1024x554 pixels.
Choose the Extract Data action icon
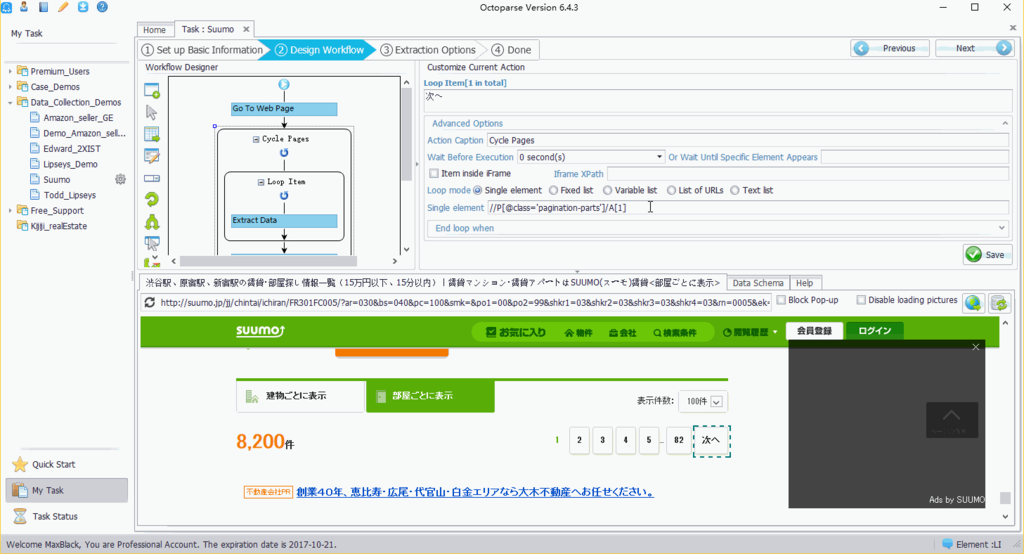[x=152, y=135]
